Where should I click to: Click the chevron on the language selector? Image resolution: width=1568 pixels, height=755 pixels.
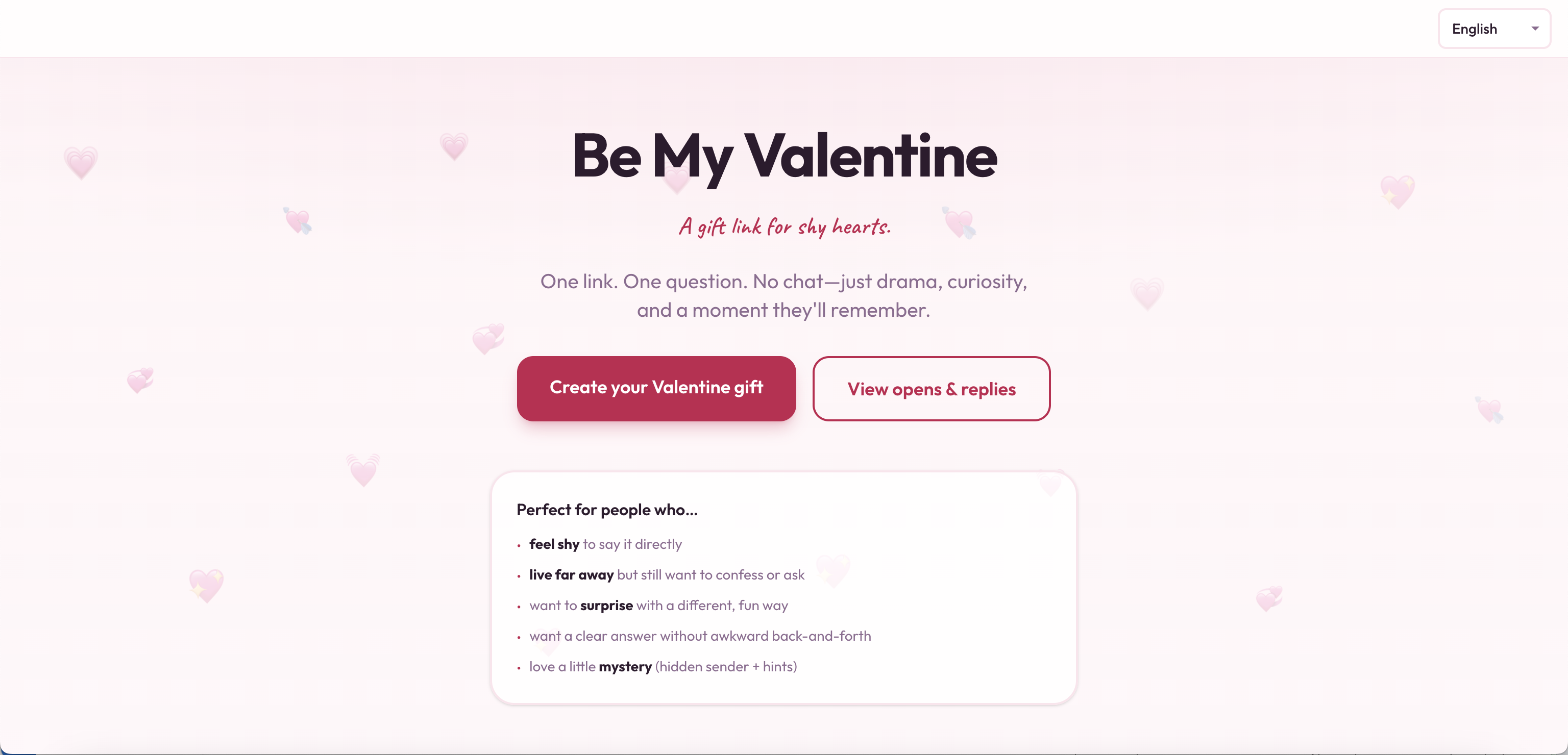pos(1536,28)
